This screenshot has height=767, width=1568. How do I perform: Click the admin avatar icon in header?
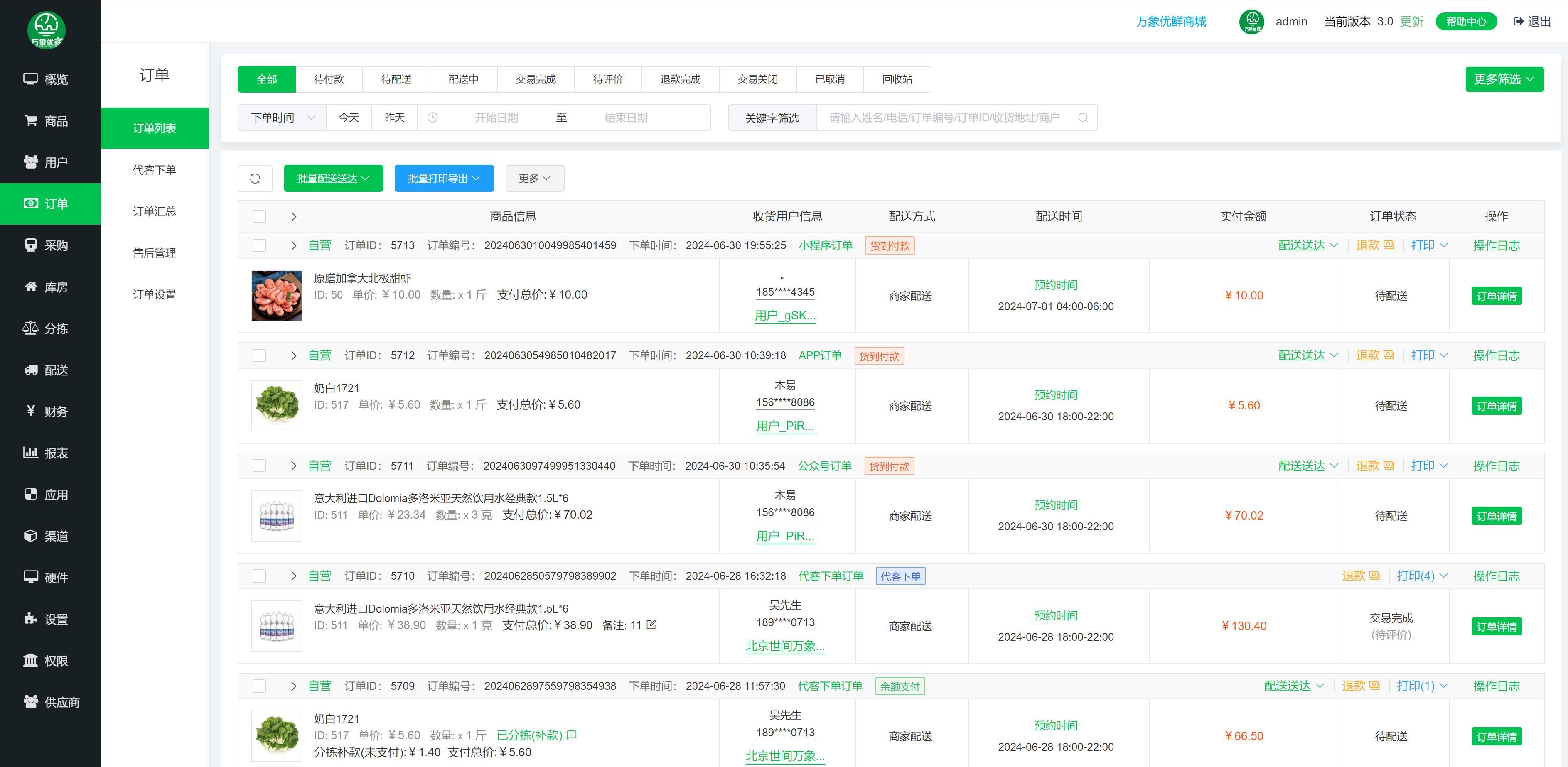[1251, 22]
